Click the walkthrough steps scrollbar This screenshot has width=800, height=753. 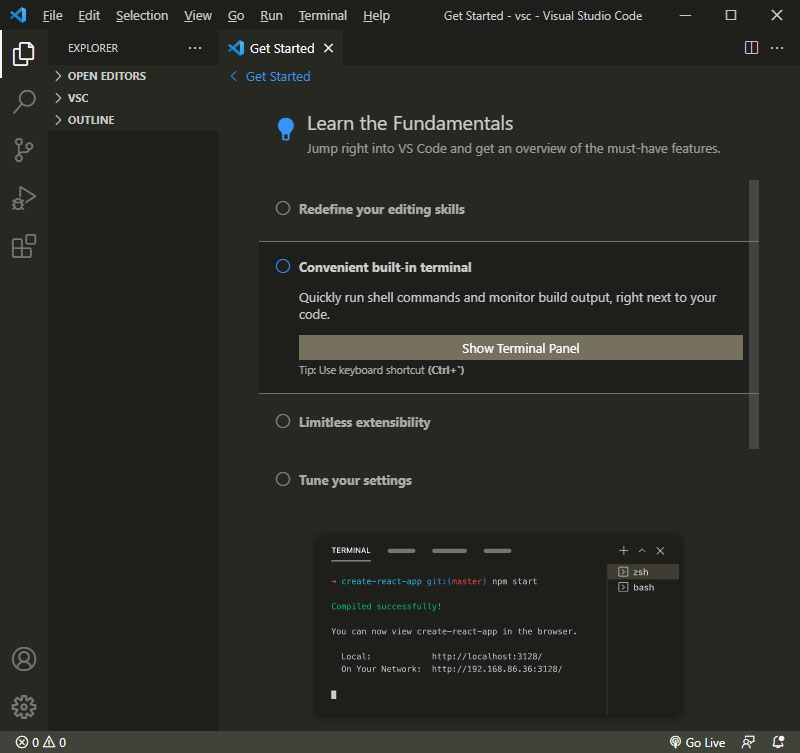click(754, 314)
